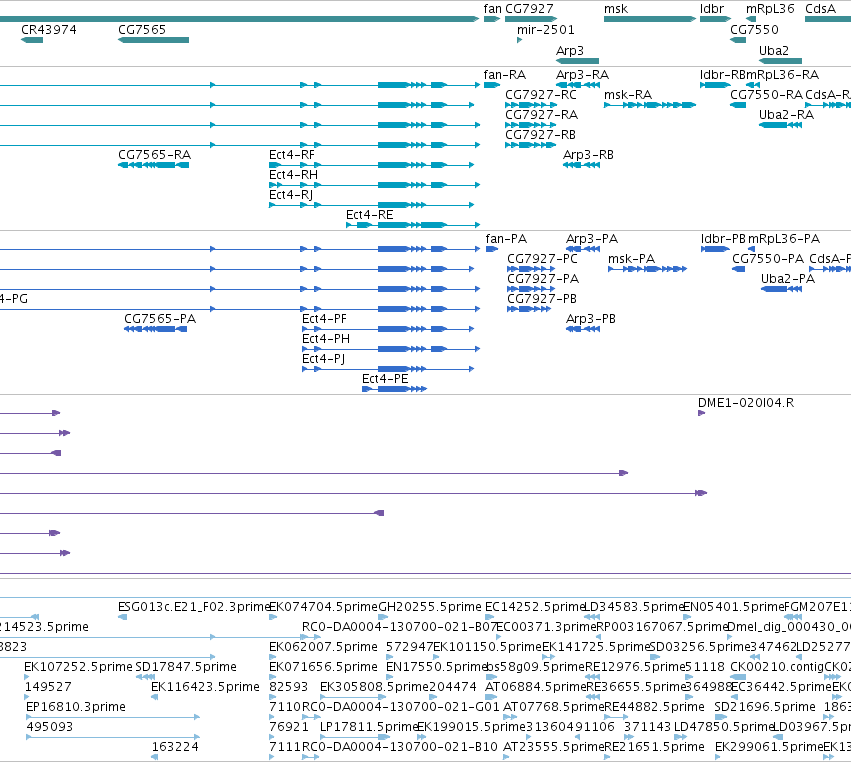Select the CR43974 gene label

(49, 30)
